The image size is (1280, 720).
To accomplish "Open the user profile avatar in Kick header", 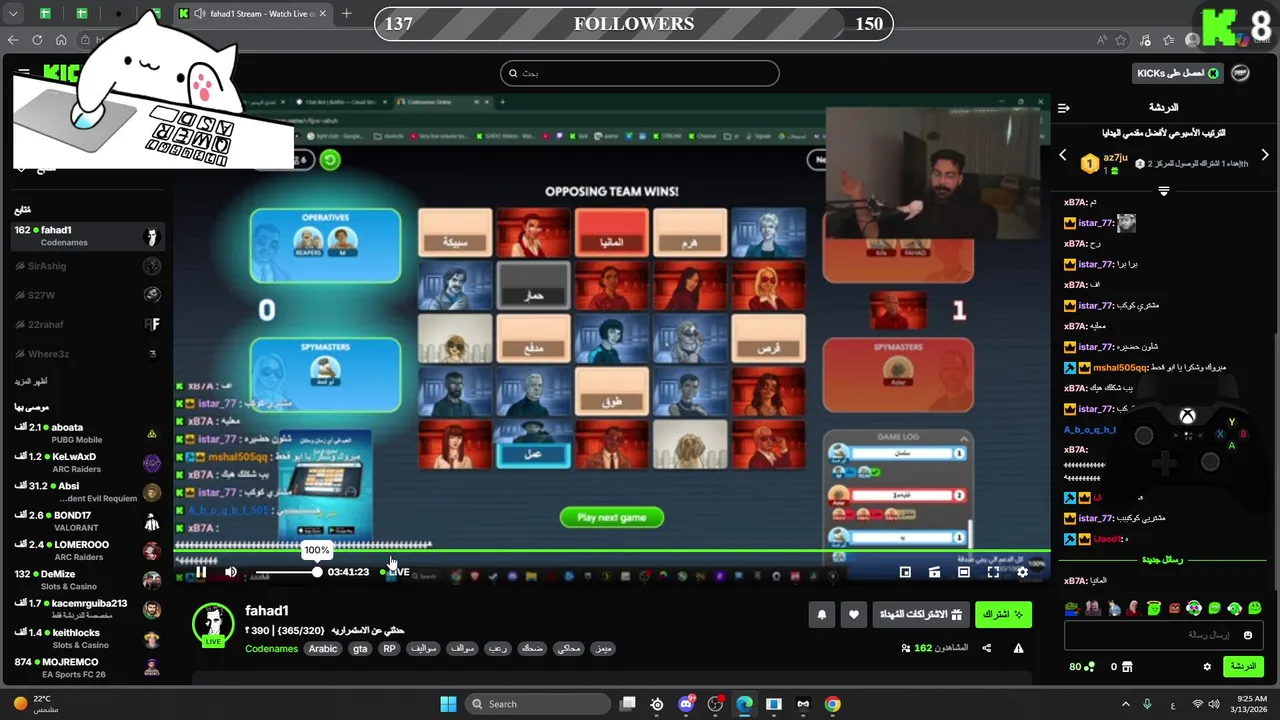I will (1240, 73).
